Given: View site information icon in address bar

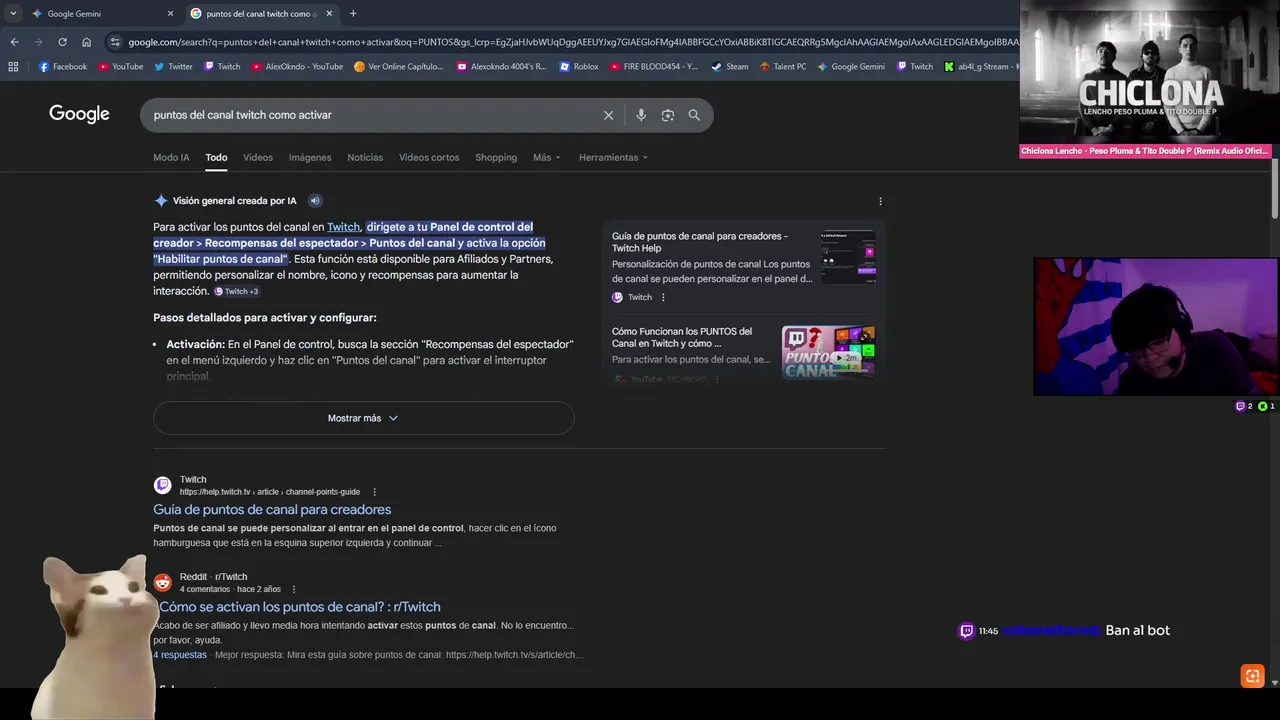Looking at the screenshot, I should (x=116, y=42).
